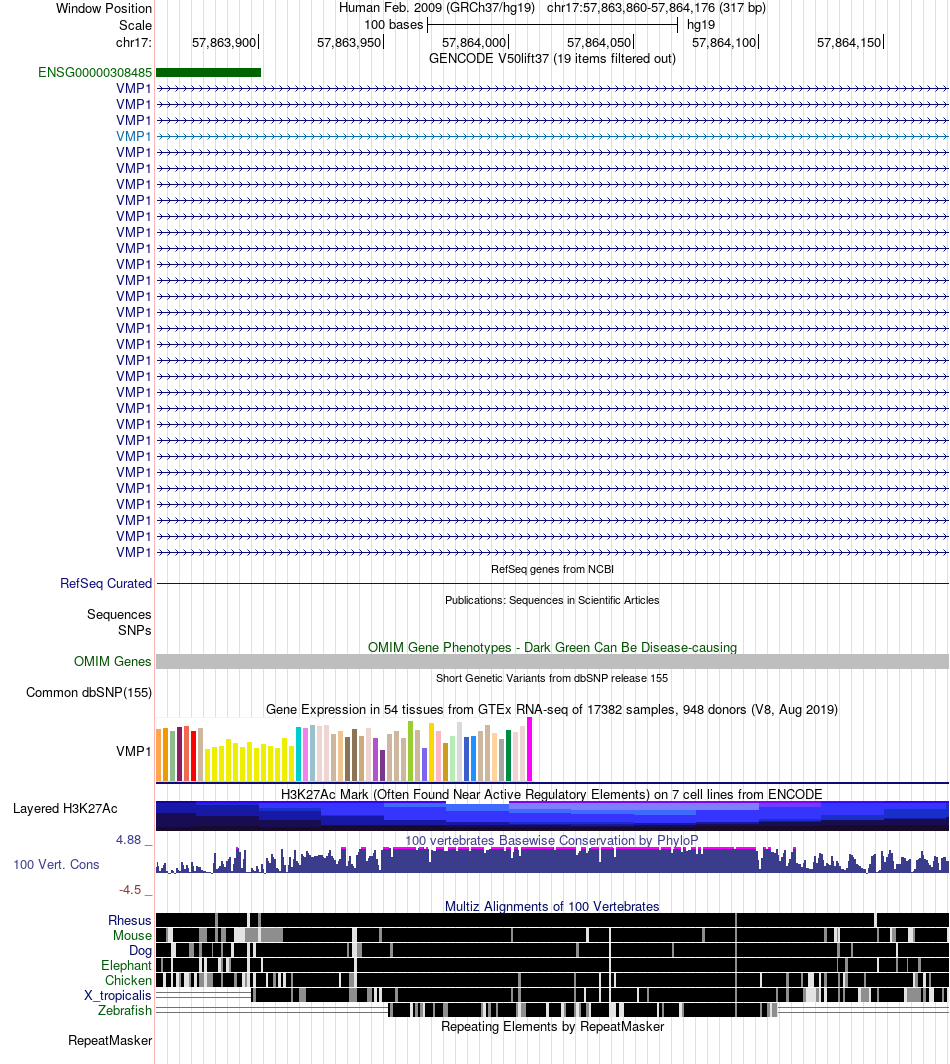
Task: Click the -4.5 lower axis value
Action: click(130, 890)
